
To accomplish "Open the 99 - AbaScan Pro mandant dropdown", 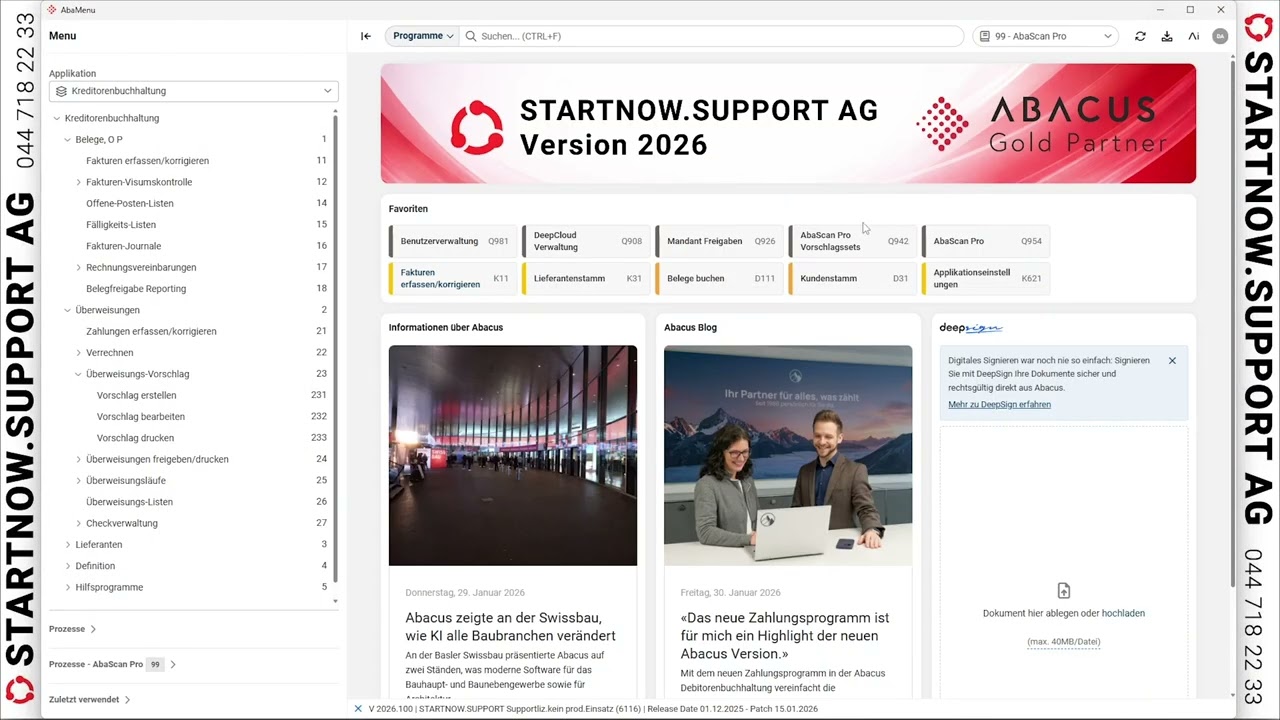I will point(1045,36).
